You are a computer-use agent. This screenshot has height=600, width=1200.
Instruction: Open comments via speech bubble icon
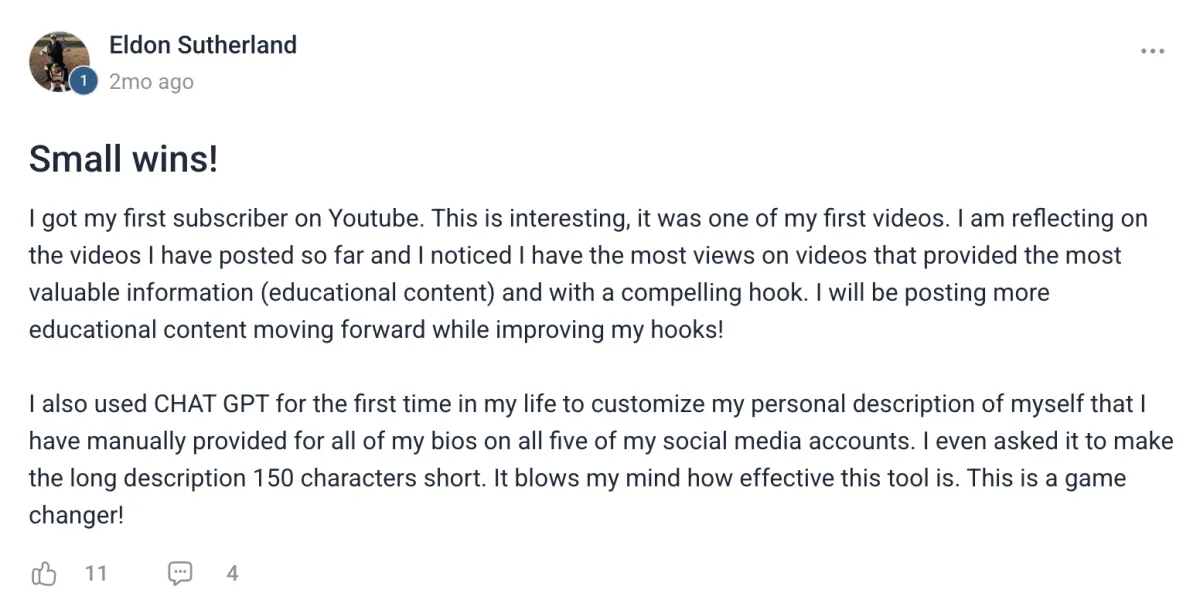point(180,574)
